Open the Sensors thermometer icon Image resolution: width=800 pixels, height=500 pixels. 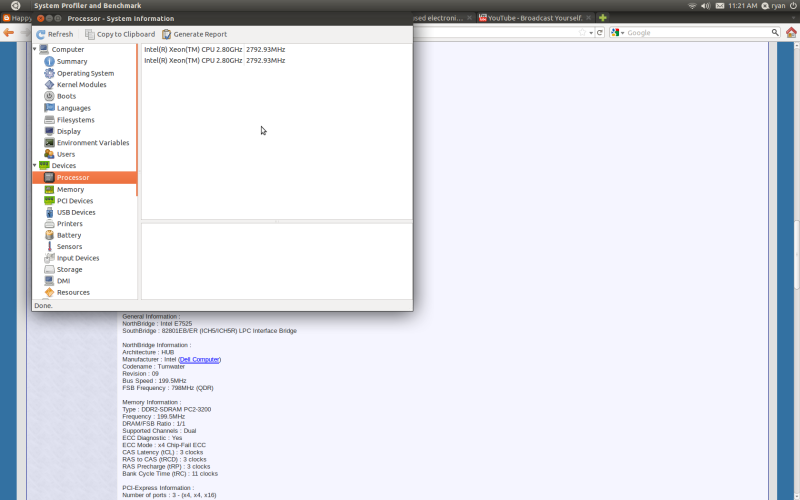tap(49, 246)
